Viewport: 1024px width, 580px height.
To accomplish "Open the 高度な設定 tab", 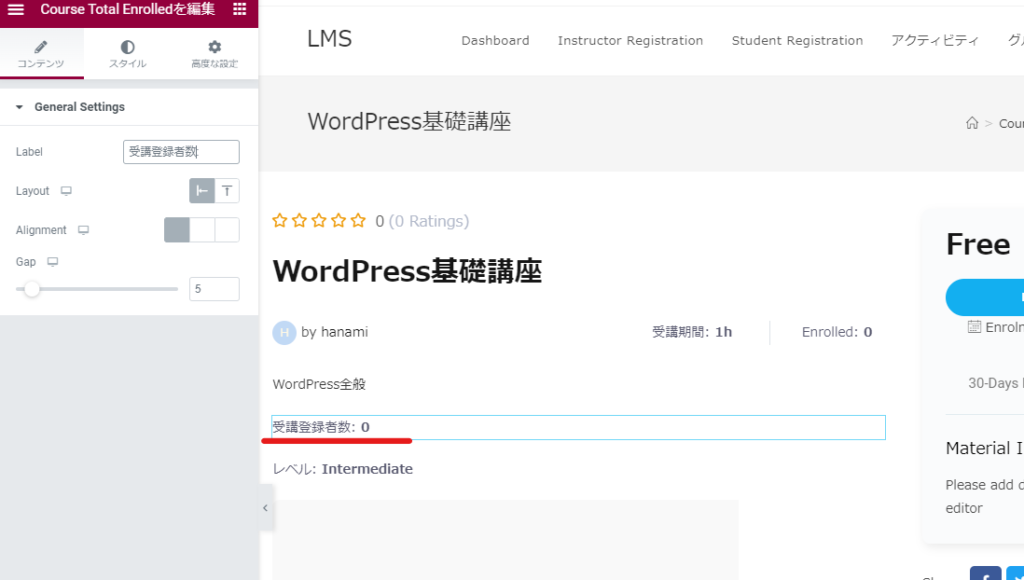I will tap(214, 54).
